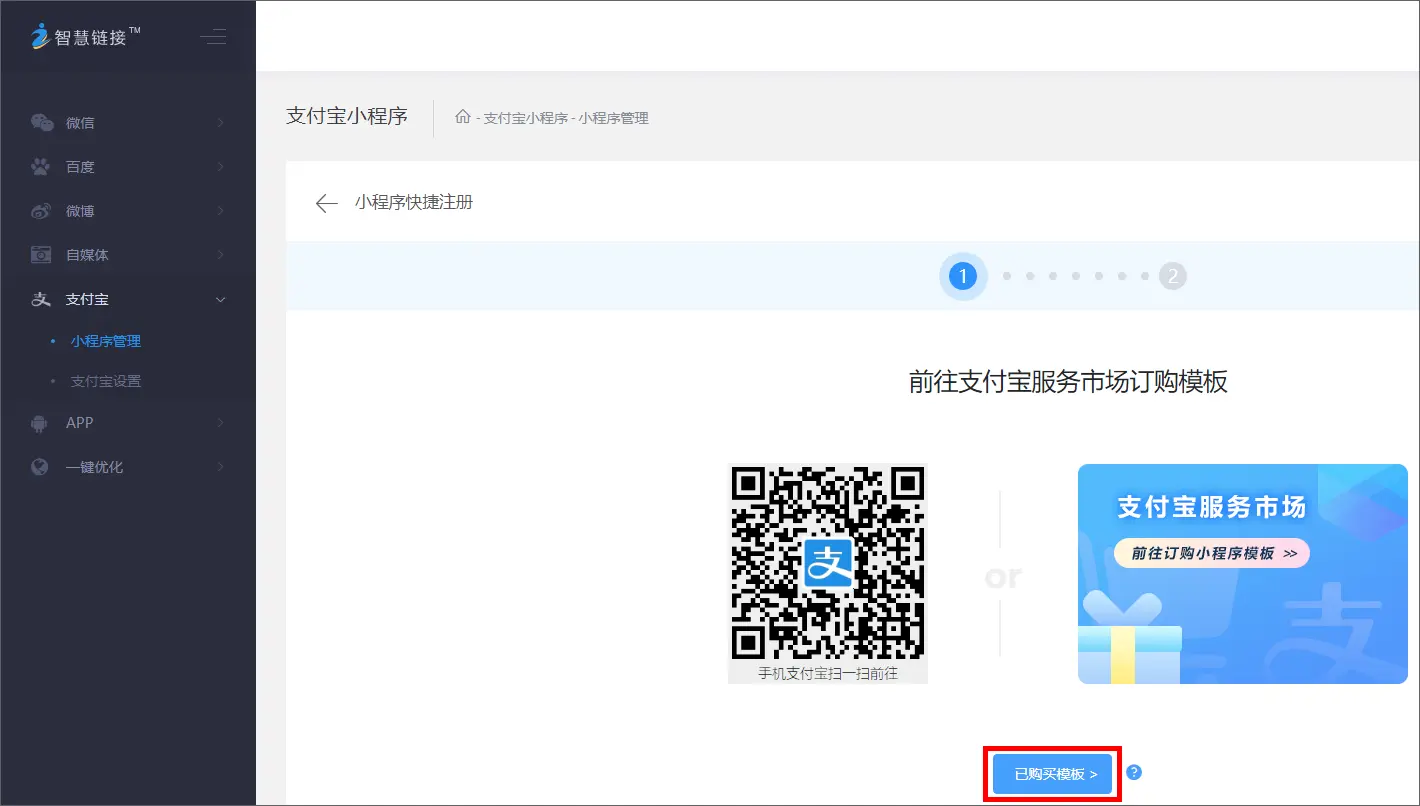Collapse sidebar with the hamburger menu icon

pos(213,38)
